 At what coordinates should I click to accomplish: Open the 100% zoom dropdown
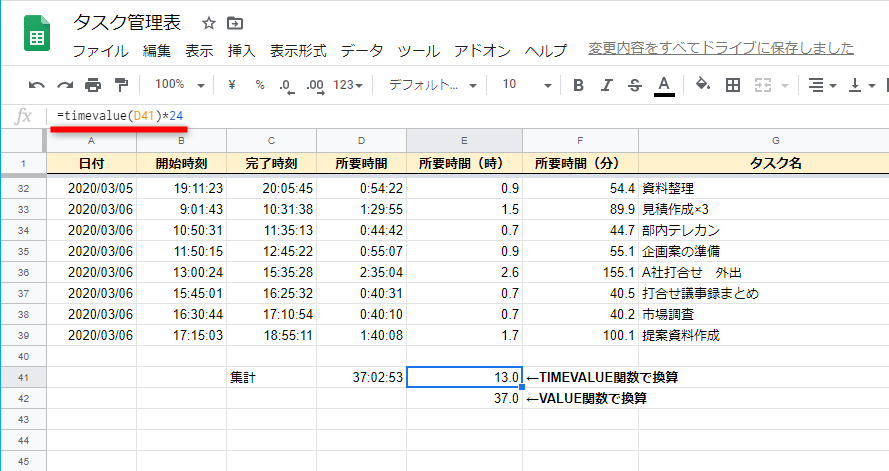180,85
